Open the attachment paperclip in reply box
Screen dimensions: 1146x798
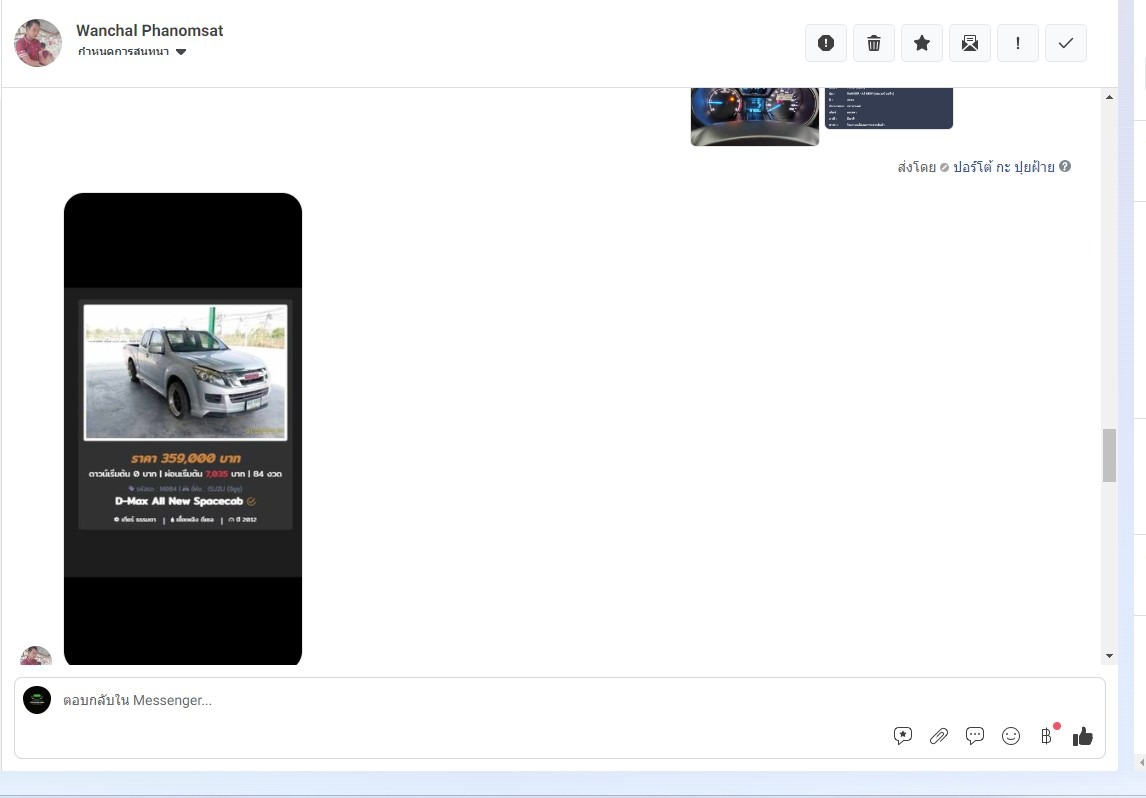(939, 736)
